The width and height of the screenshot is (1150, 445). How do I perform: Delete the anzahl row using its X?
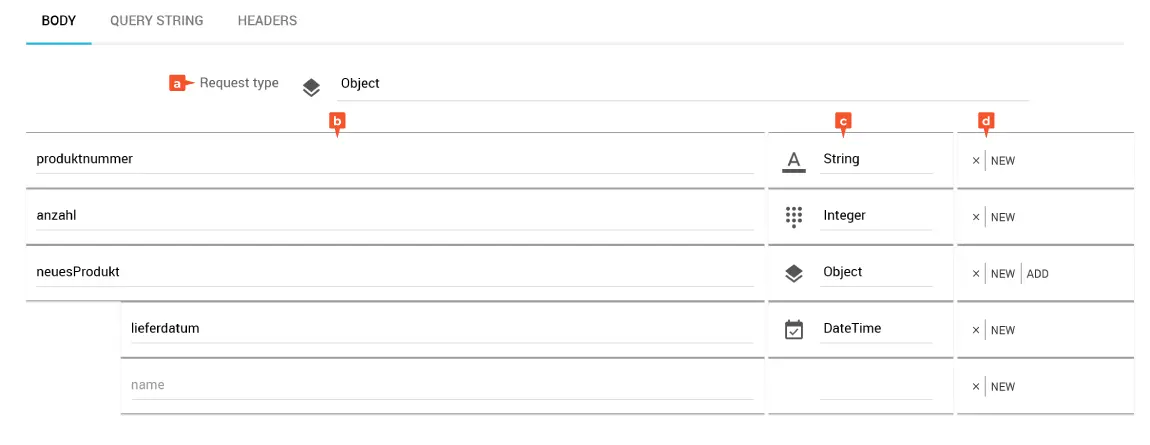point(976,217)
